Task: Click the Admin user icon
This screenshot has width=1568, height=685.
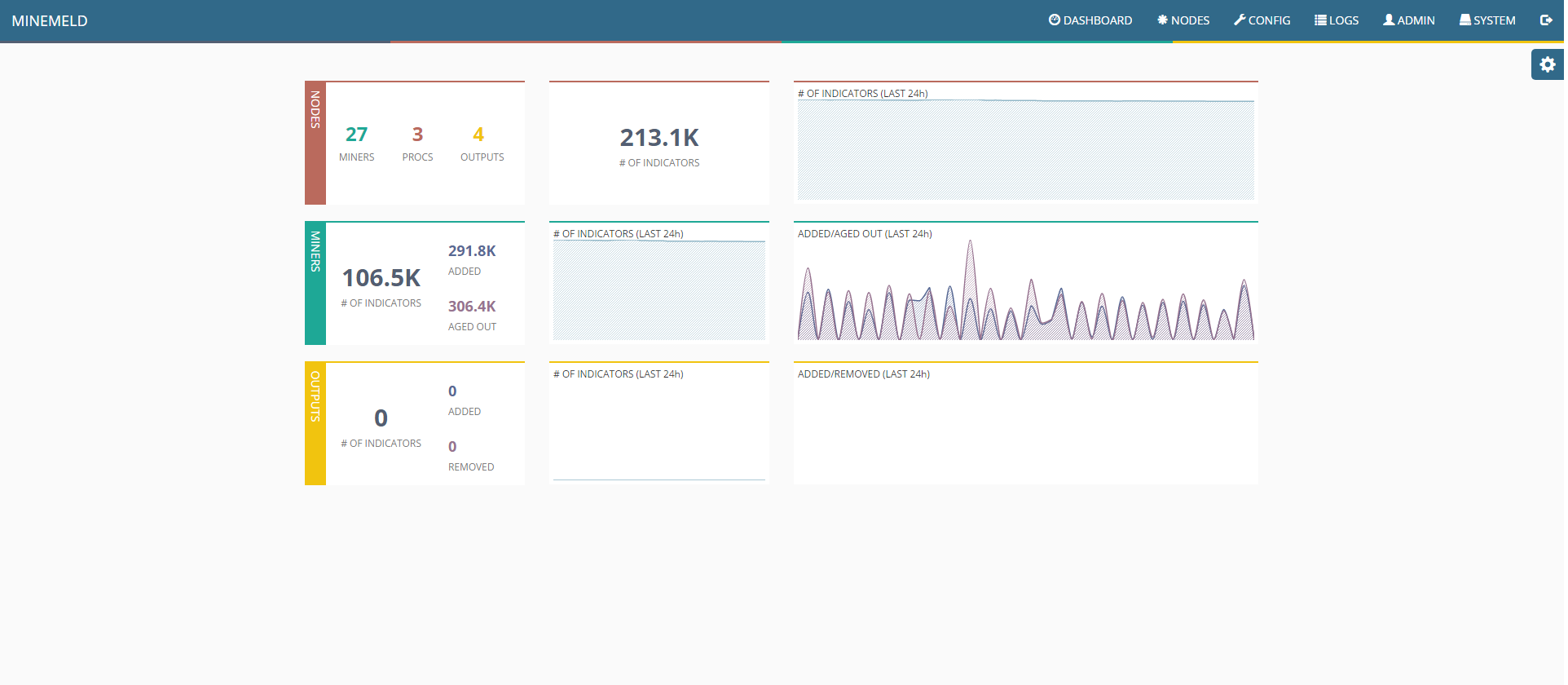Action: (1389, 20)
